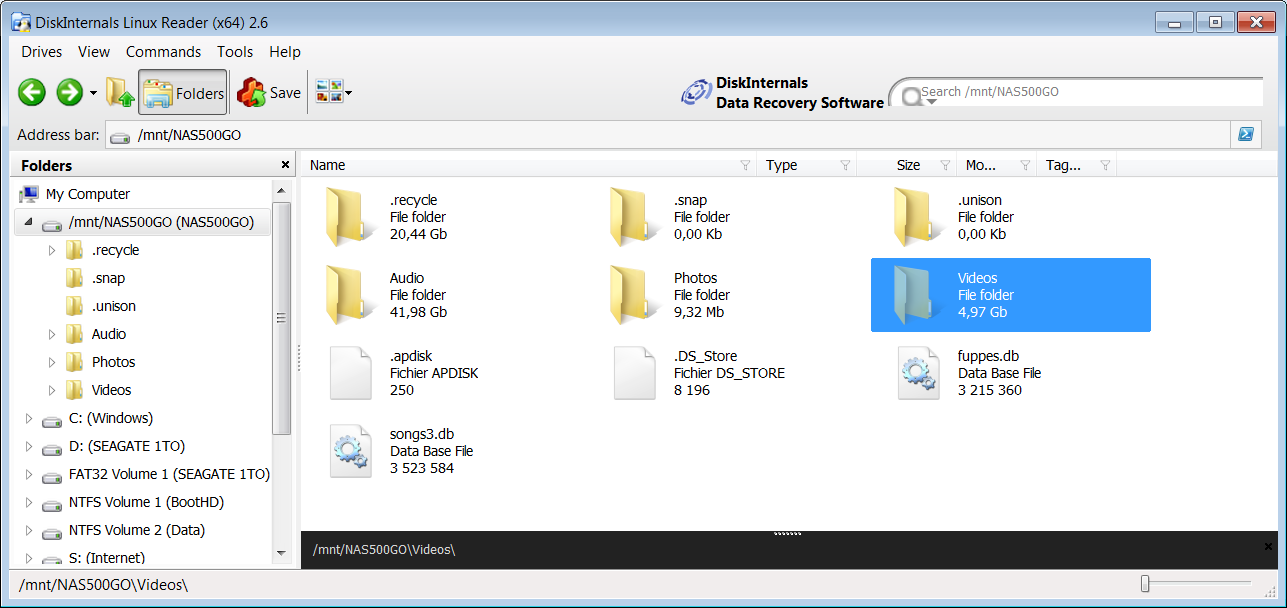Toggle the Folders pane button
This screenshot has height=608, width=1287.
183,93
